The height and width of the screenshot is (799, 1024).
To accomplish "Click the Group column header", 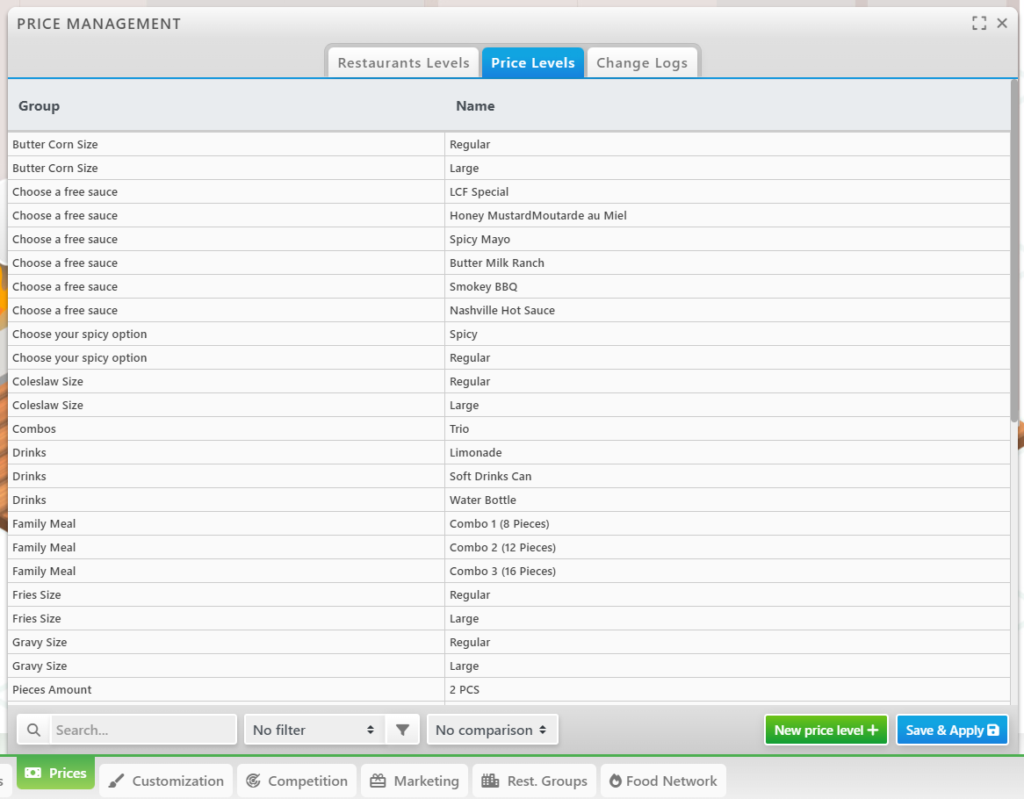I will [x=39, y=106].
